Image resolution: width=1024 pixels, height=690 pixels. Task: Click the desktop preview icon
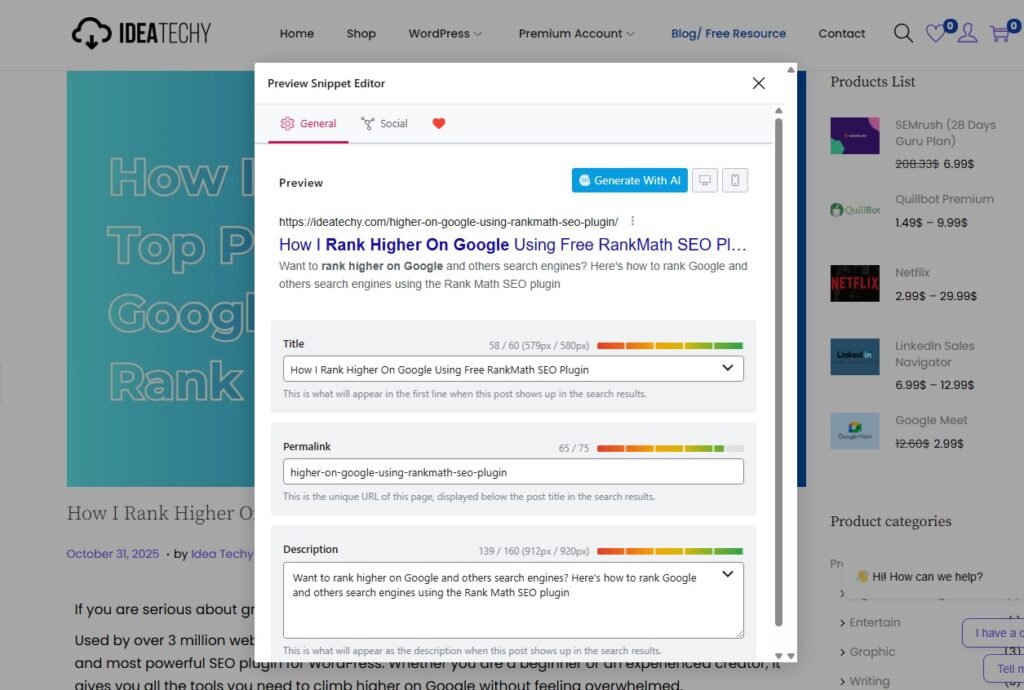705,180
